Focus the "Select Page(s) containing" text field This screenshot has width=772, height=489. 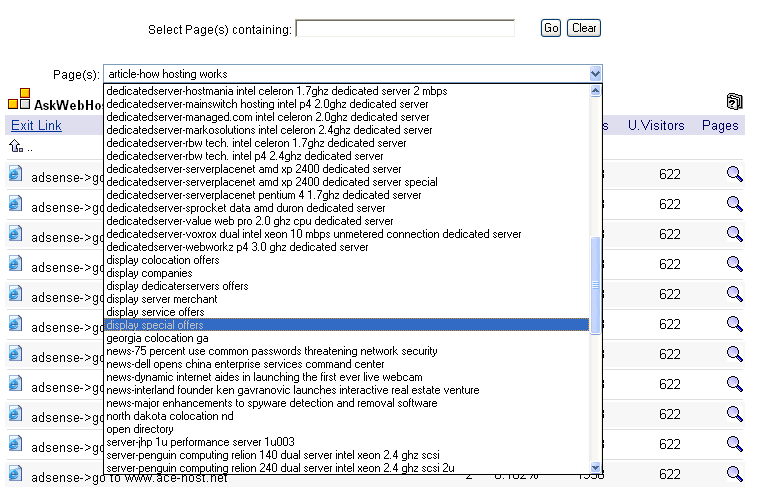click(405, 29)
